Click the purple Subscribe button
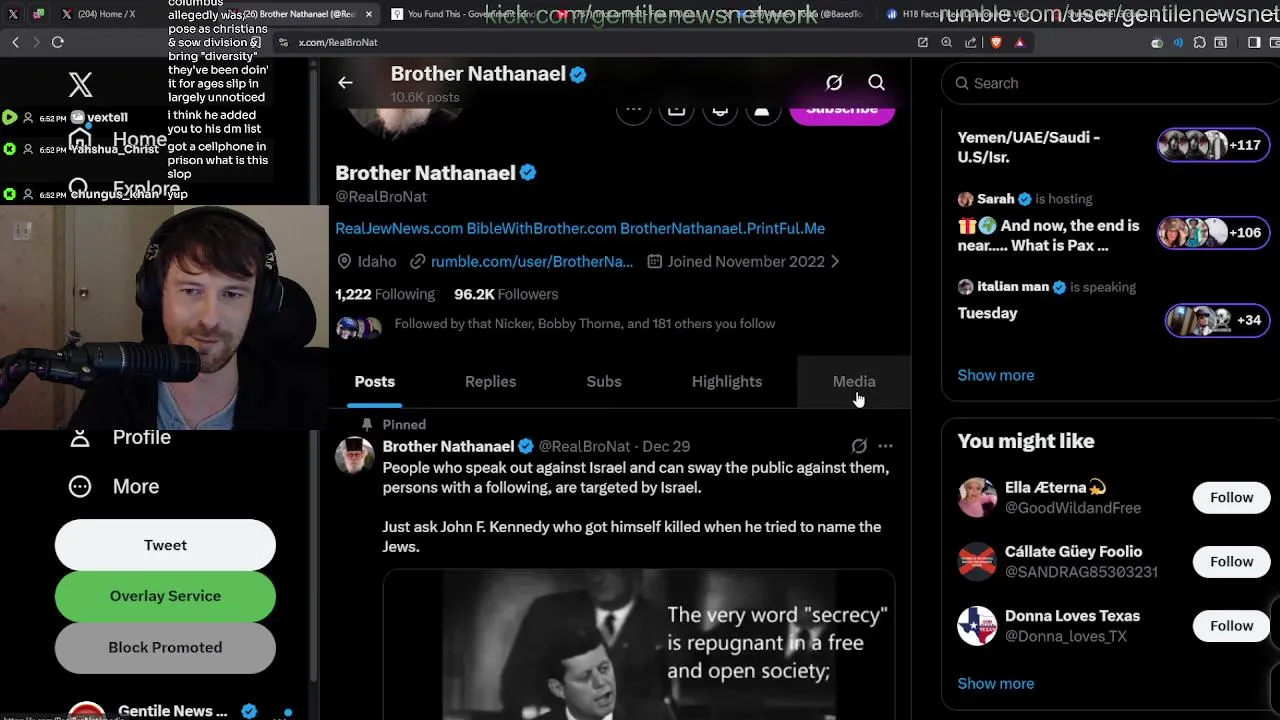Image resolution: width=1280 pixels, height=720 pixels. (842, 110)
